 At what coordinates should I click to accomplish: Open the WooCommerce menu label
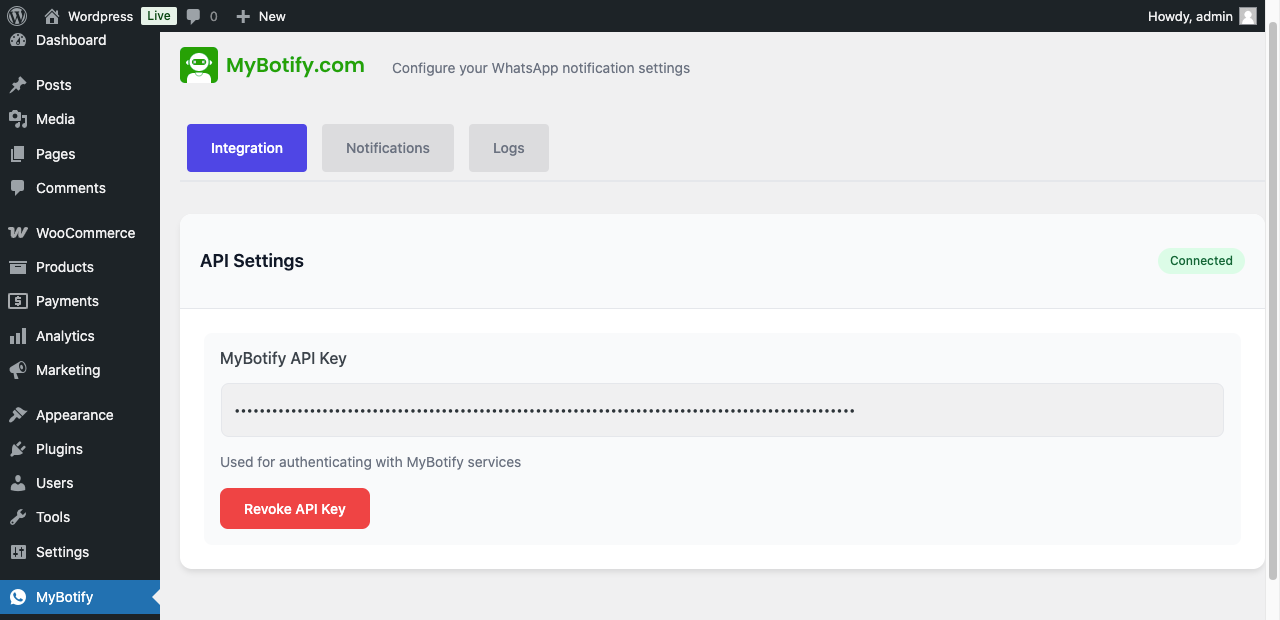[x=86, y=233]
